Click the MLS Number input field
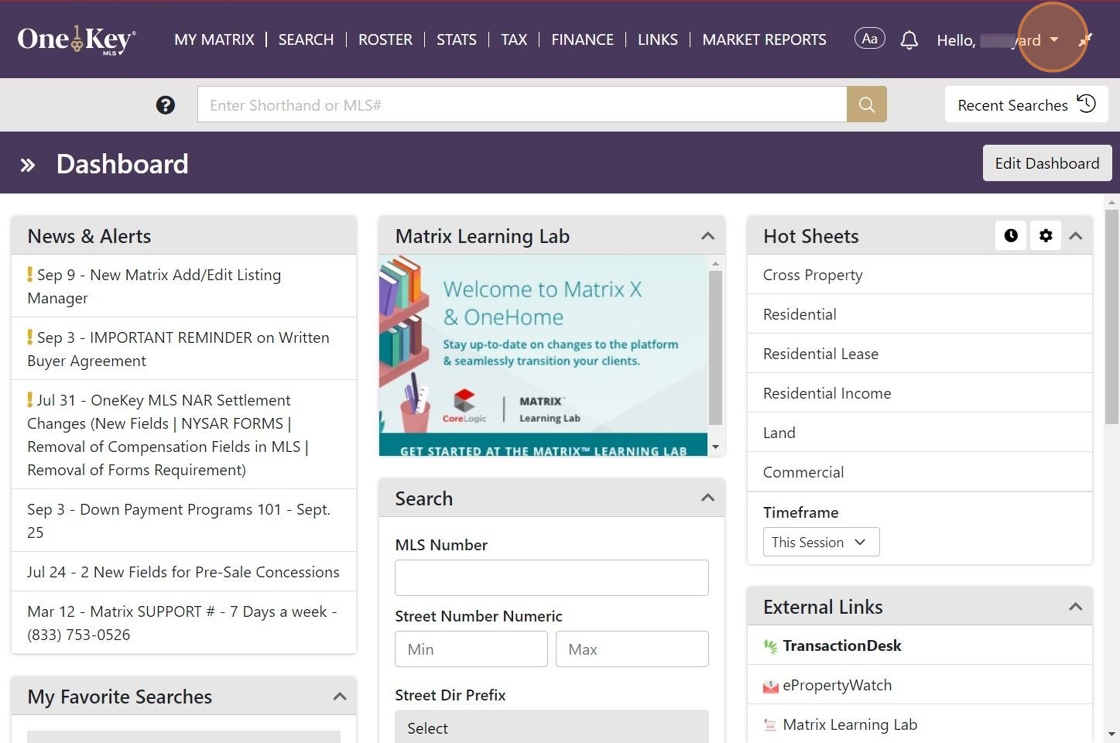Screen dimensions: 1120x743 pos(551,577)
